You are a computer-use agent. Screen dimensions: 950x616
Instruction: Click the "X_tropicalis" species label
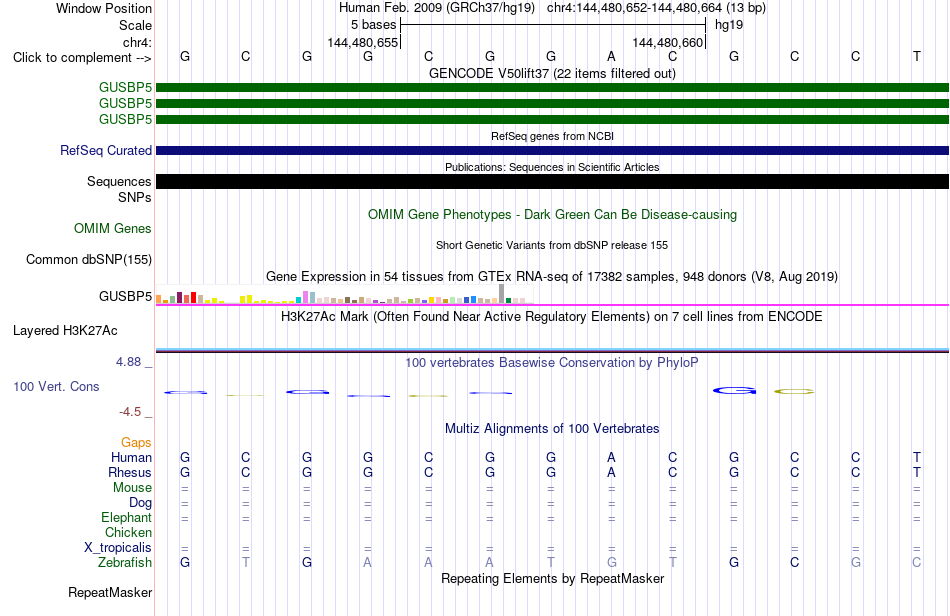[x=118, y=548]
